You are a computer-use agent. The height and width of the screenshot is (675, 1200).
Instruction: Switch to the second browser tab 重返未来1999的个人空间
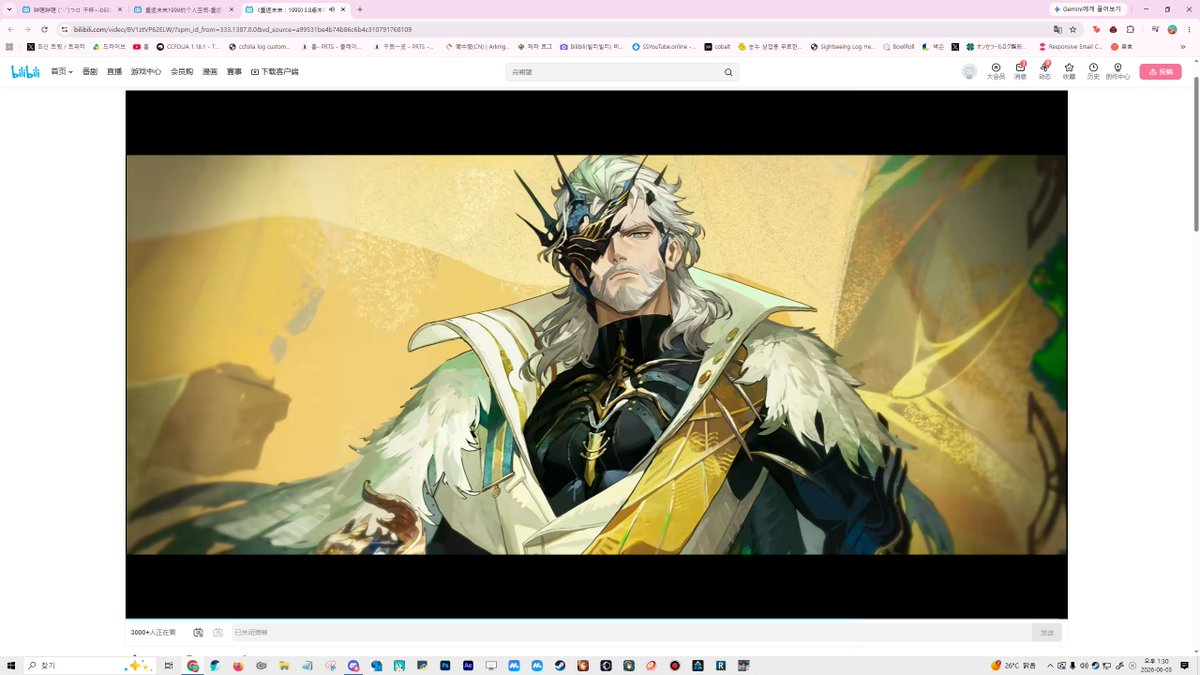point(183,9)
